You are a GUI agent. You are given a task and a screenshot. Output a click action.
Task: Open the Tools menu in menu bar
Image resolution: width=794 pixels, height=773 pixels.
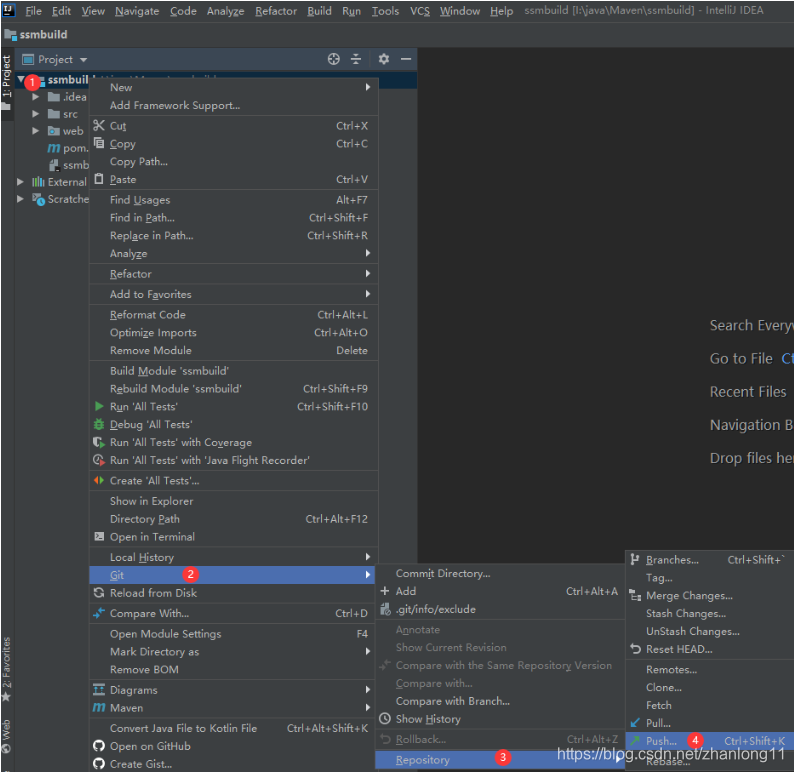(385, 11)
